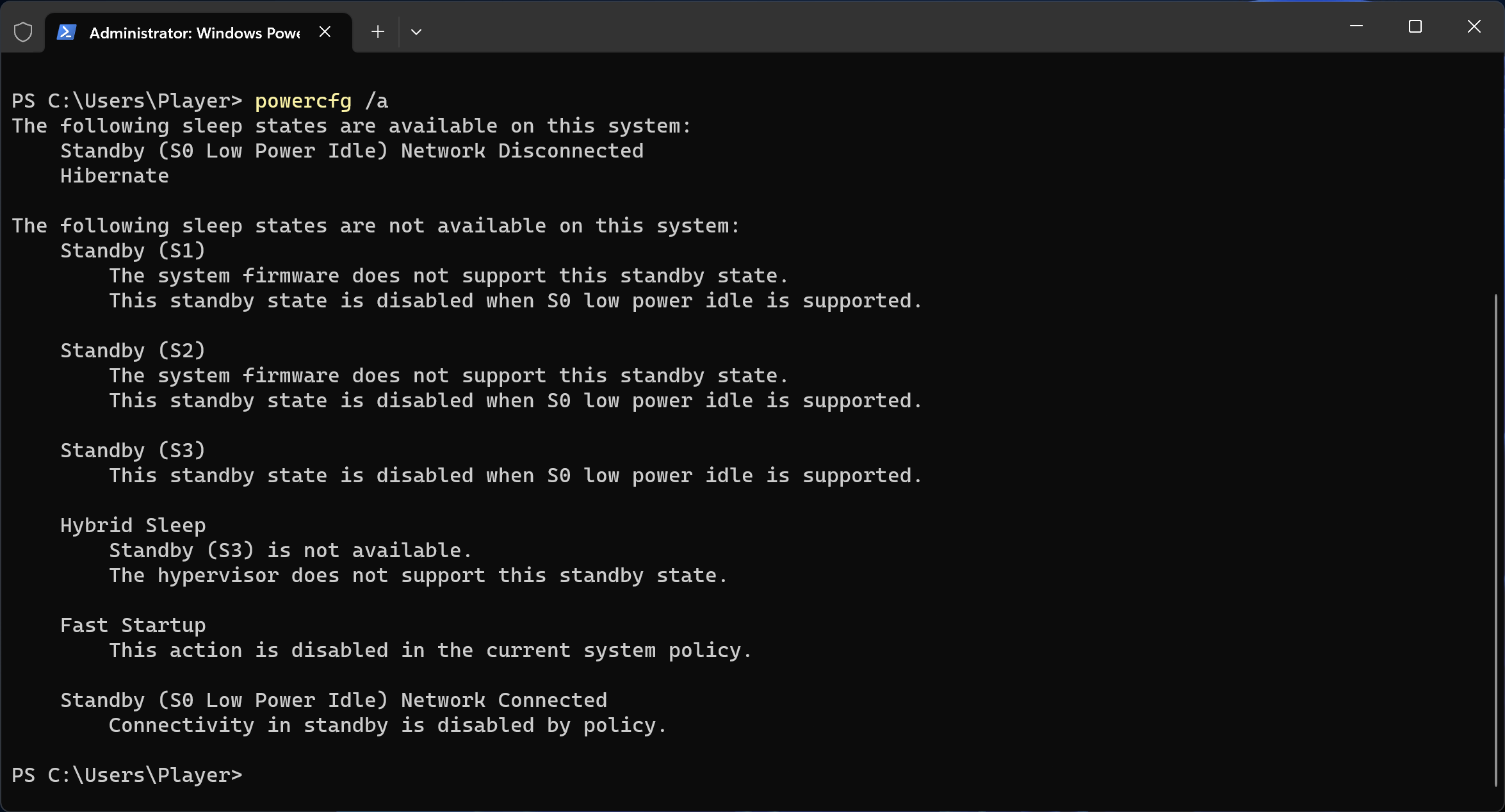Click the Standby (S2) heading
The height and width of the screenshot is (812, 1505).
tap(133, 351)
